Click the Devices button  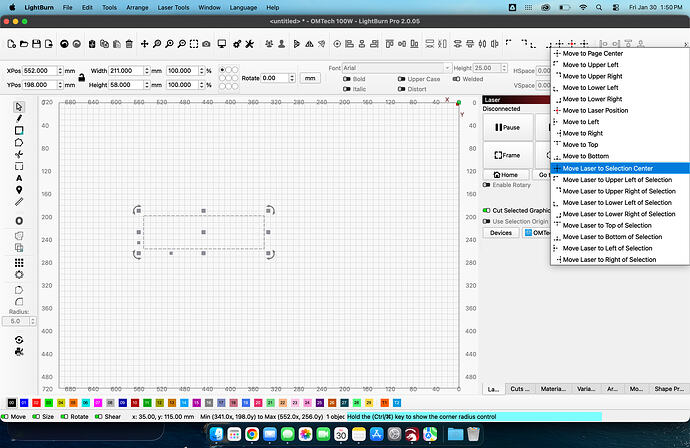[501, 233]
